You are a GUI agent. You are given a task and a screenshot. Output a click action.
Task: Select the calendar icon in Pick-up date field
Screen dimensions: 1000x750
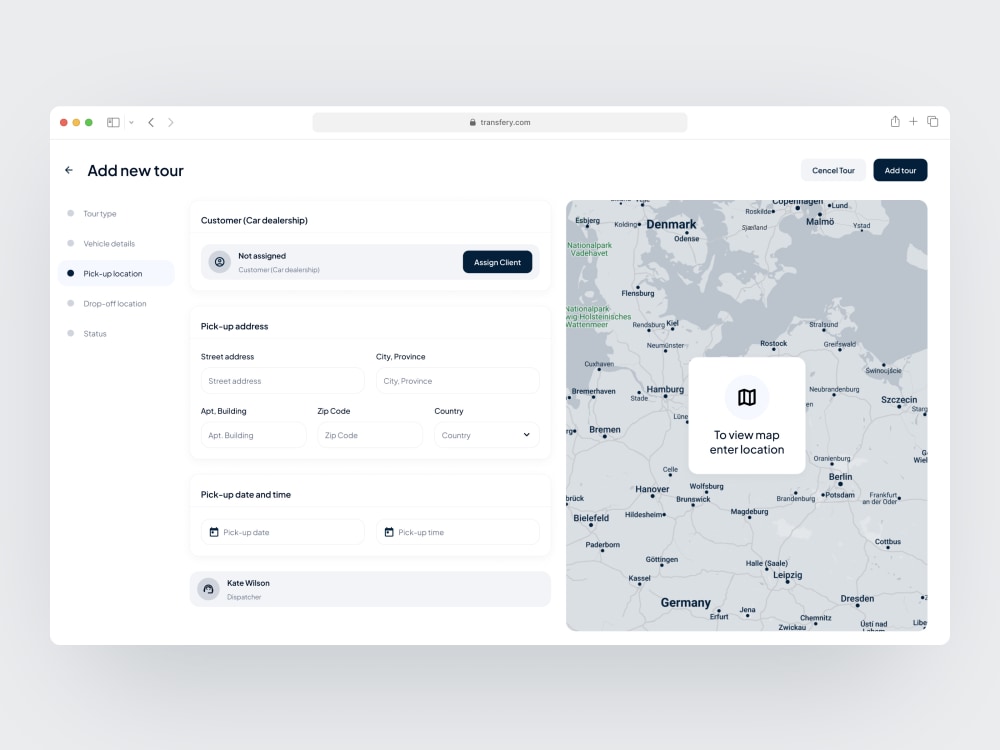(x=214, y=532)
